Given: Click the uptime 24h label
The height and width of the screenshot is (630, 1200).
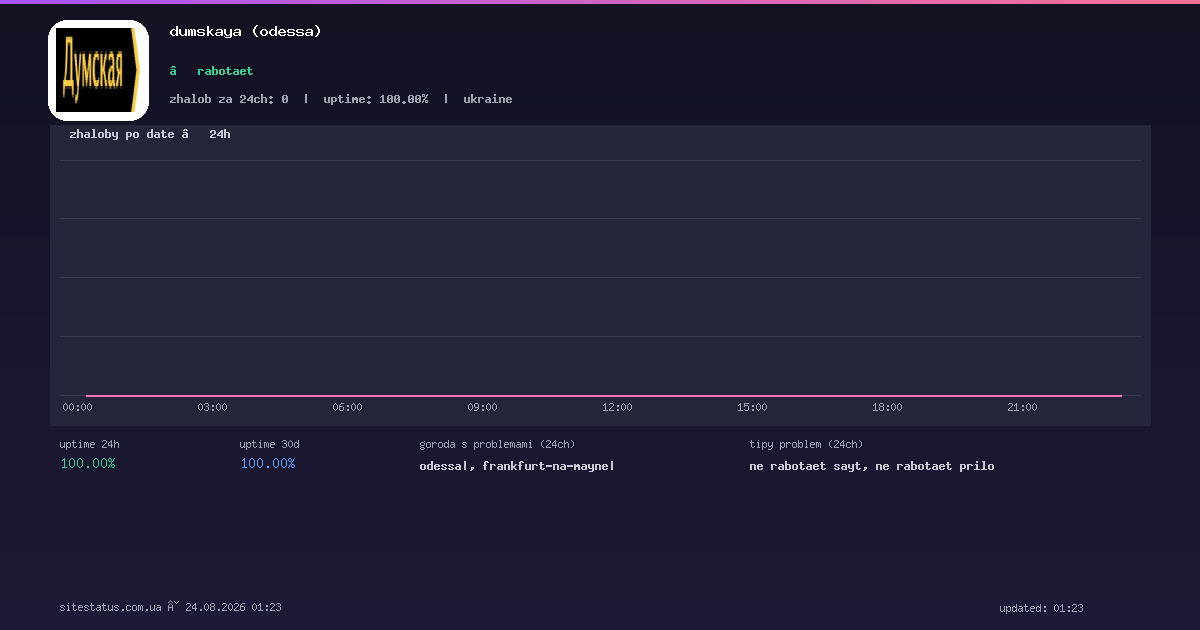Looking at the screenshot, I should coord(89,444).
